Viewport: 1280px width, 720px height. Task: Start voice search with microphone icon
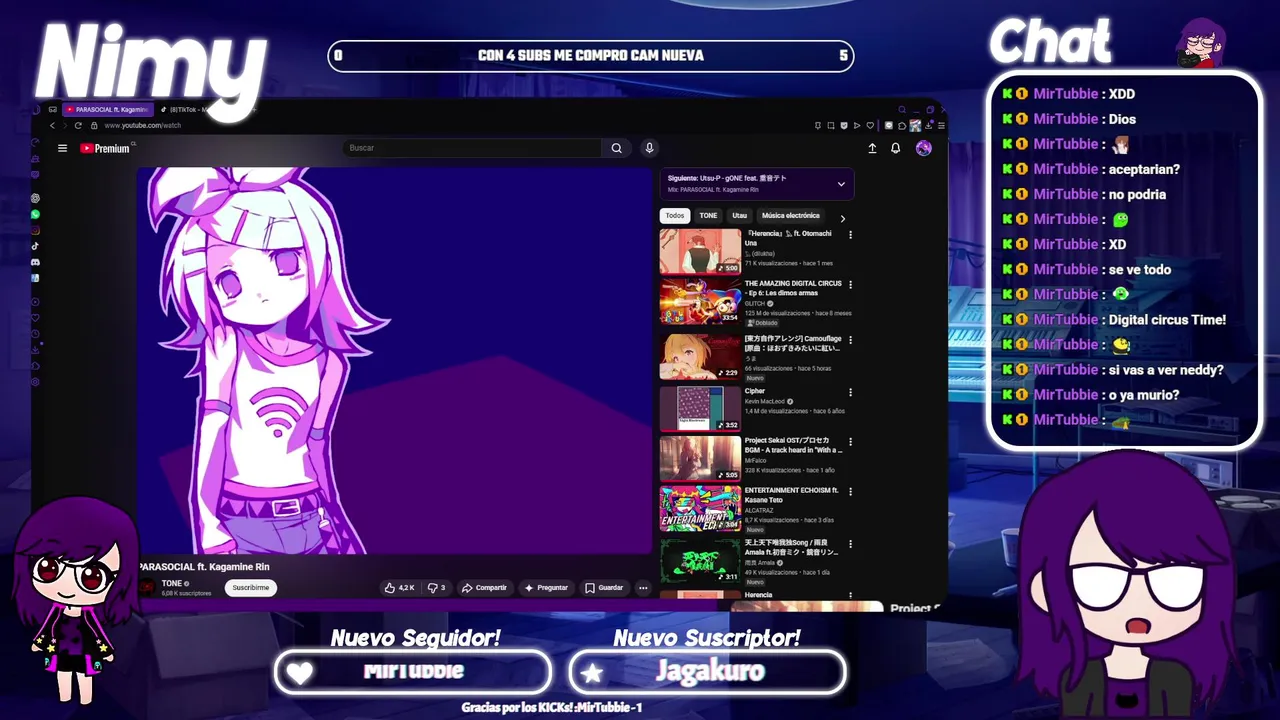coord(649,148)
